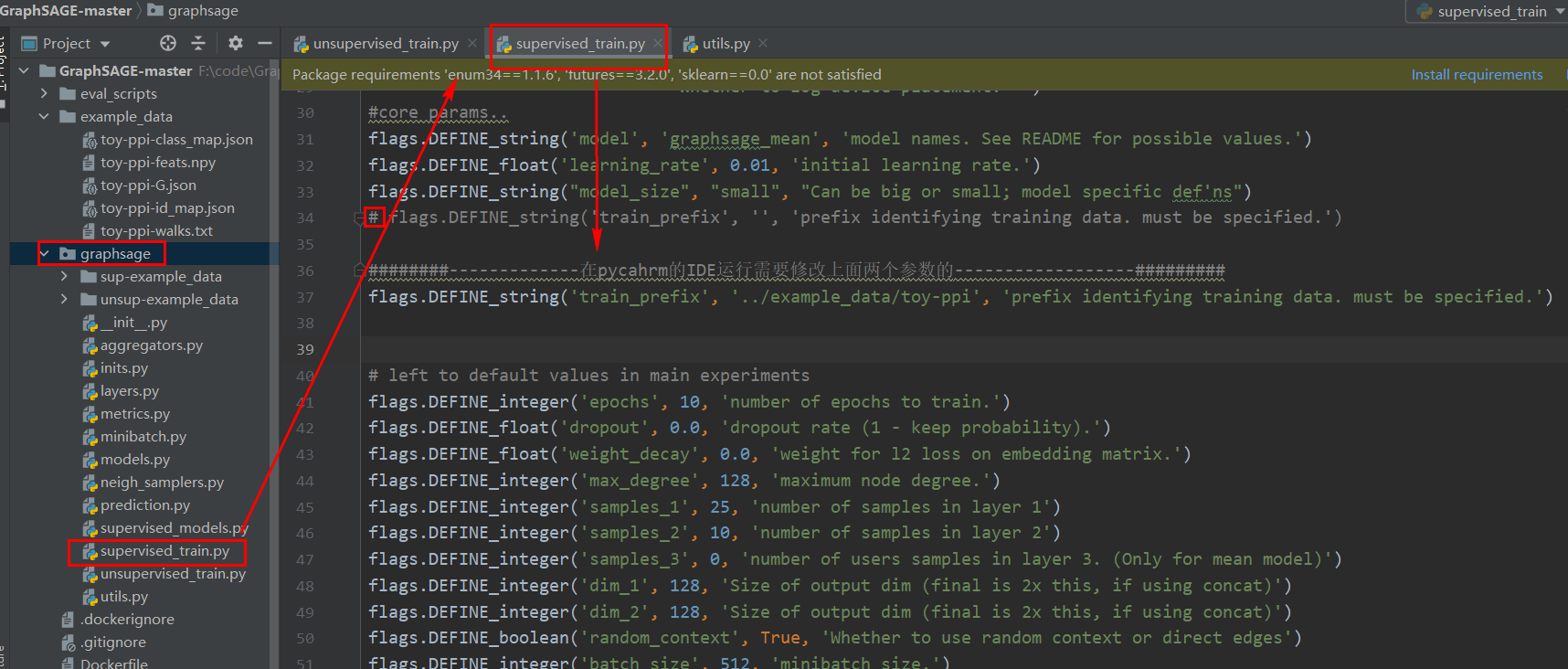Click the locate/select opened file target icon

(168, 43)
